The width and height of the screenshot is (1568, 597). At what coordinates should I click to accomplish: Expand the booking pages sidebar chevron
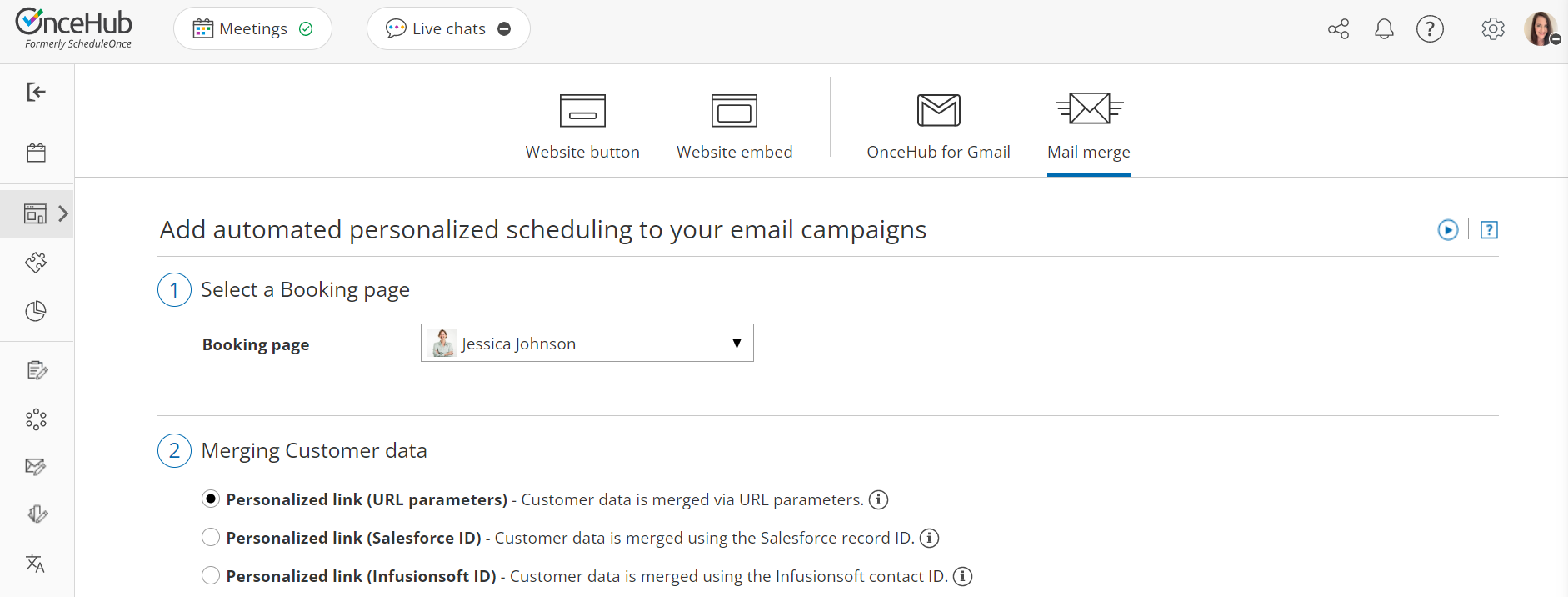[x=63, y=213]
